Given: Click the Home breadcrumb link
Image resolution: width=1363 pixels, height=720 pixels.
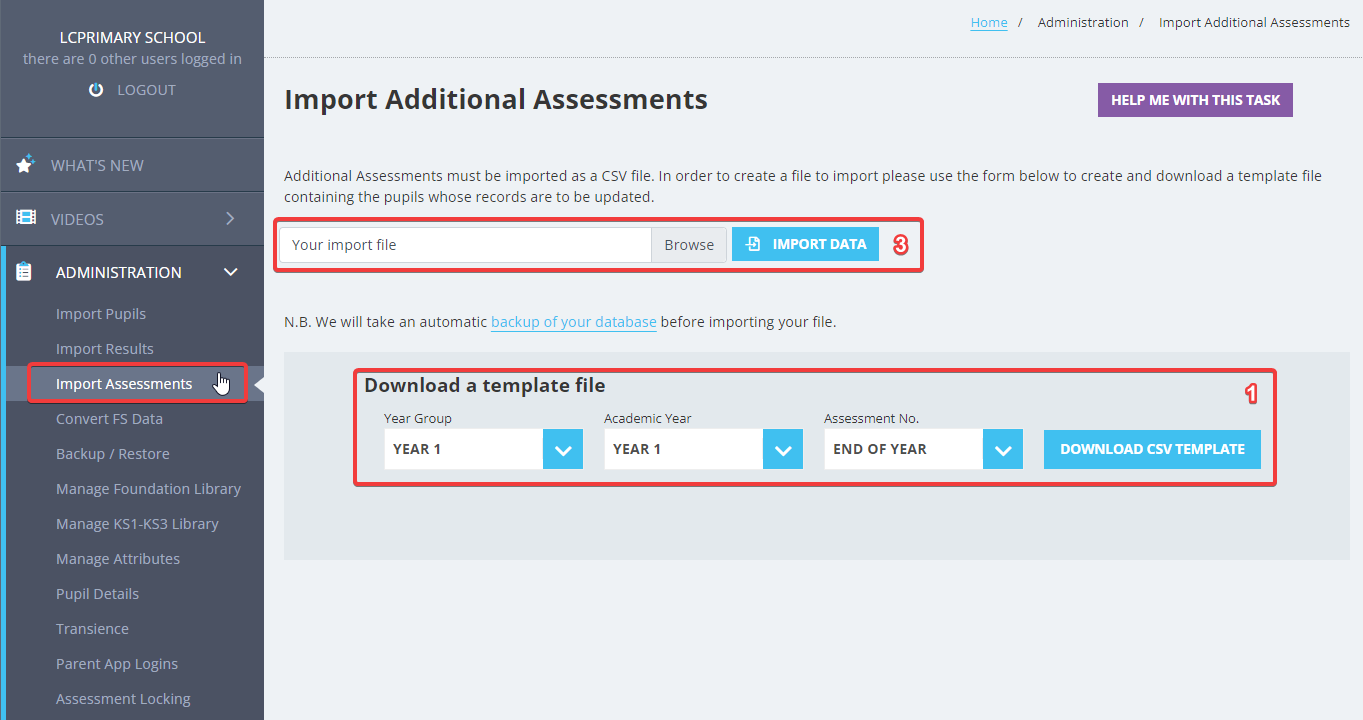Looking at the screenshot, I should click(x=989, y=22).
